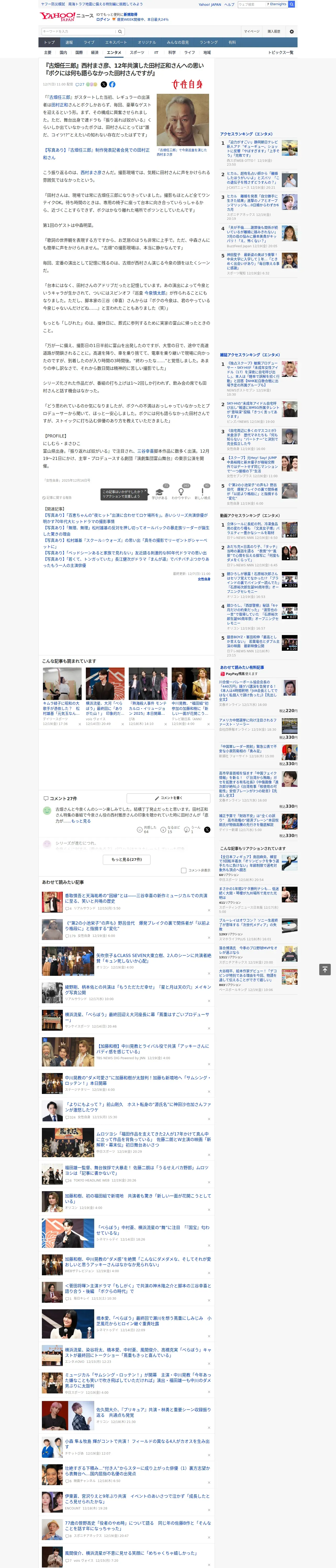Open article 加藤和樹 中川晃教とライバル役で共演
This screenshot has width=336, height=1568.
tap(153, 1048)
